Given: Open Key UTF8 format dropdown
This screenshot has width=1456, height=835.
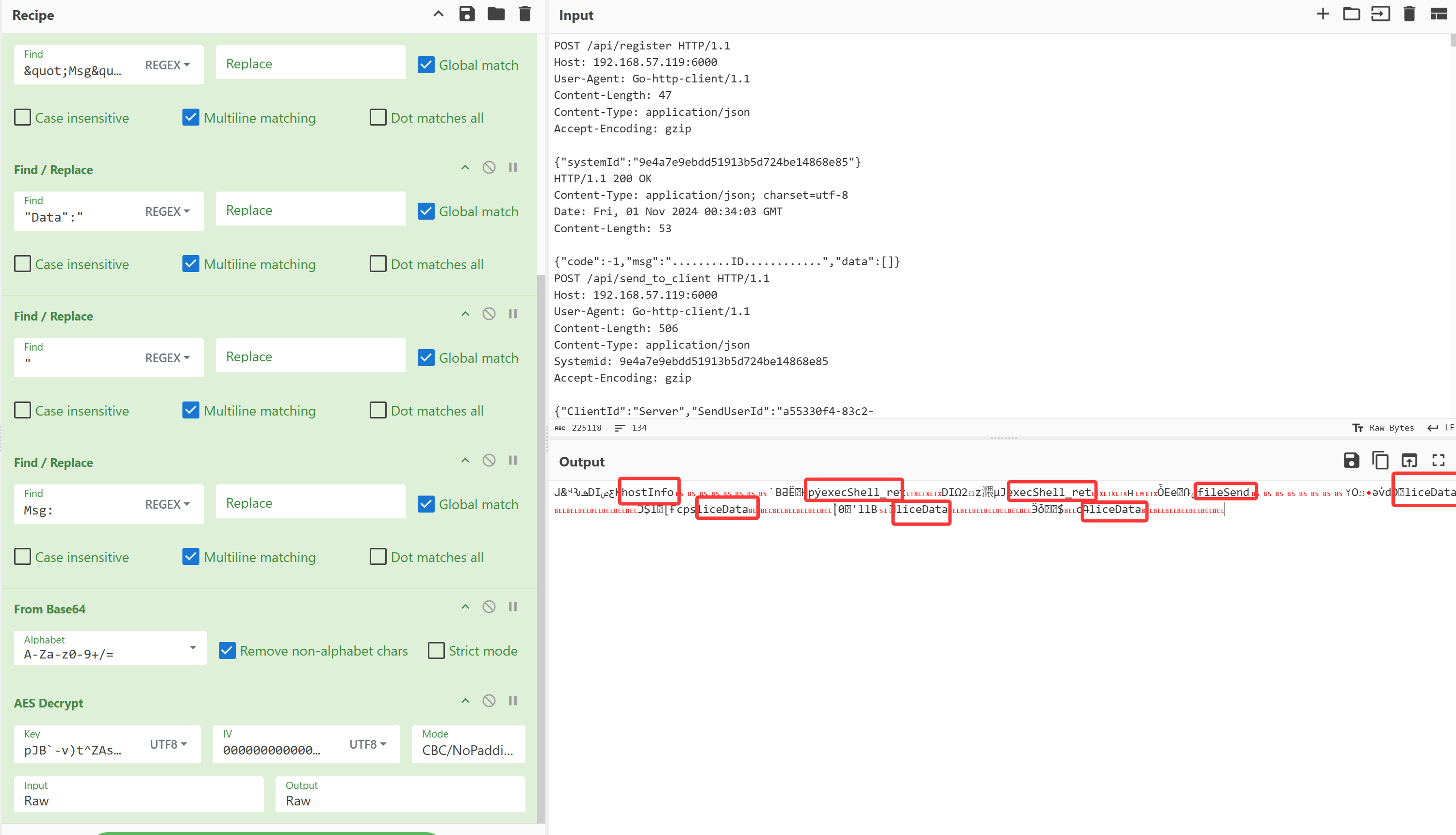Looking at the screenshot, I should [168, 744].
